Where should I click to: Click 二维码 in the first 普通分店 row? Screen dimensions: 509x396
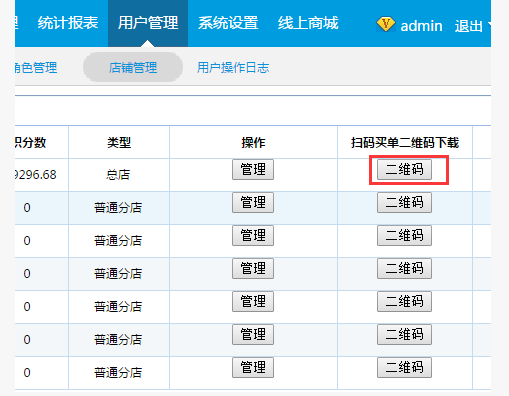tap(404, 202)
